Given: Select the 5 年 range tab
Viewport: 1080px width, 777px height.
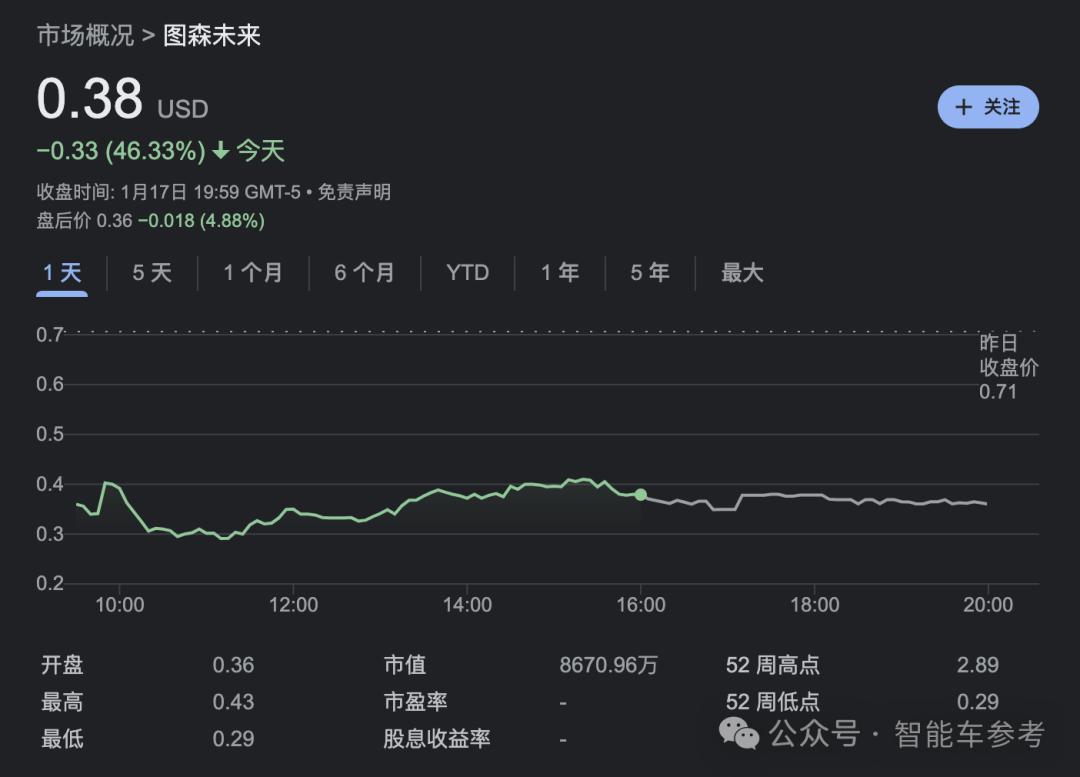Looking at the screenshot, I should coord(649,273).
